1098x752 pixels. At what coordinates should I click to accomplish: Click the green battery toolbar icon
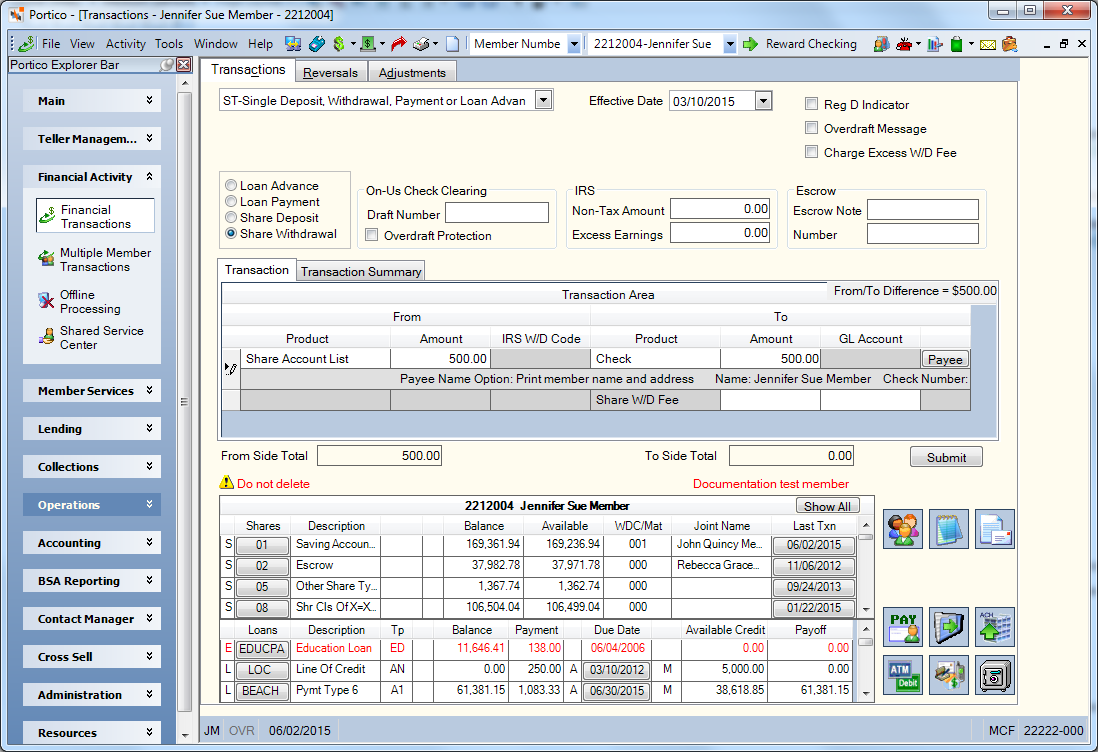957,44
